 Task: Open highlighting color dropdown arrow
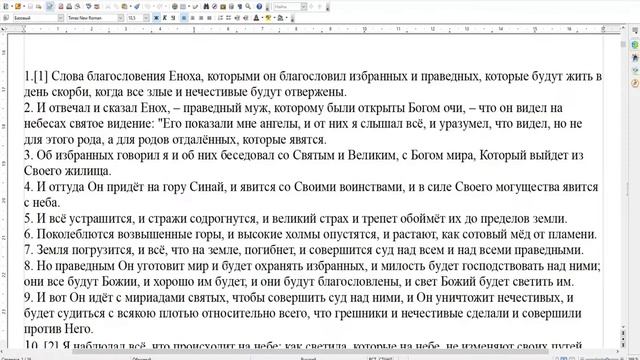[x=274, y=18]
